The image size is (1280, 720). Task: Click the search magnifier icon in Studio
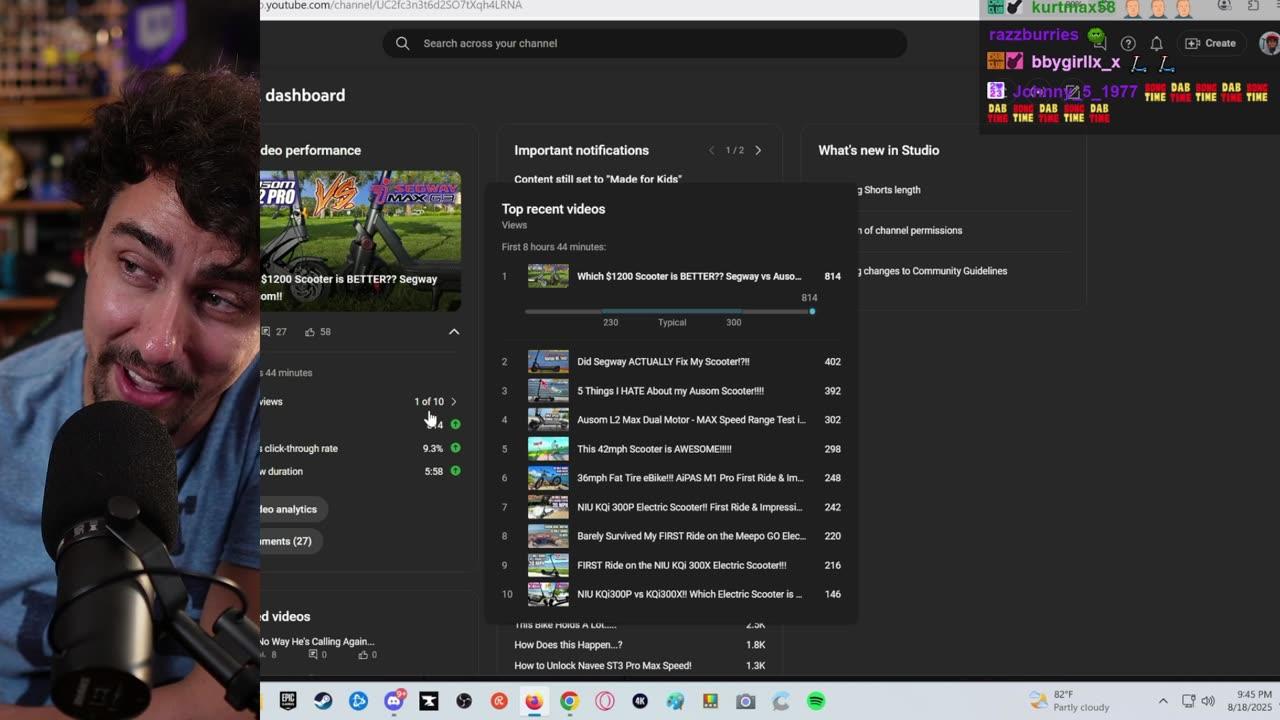tap(402, 43)
